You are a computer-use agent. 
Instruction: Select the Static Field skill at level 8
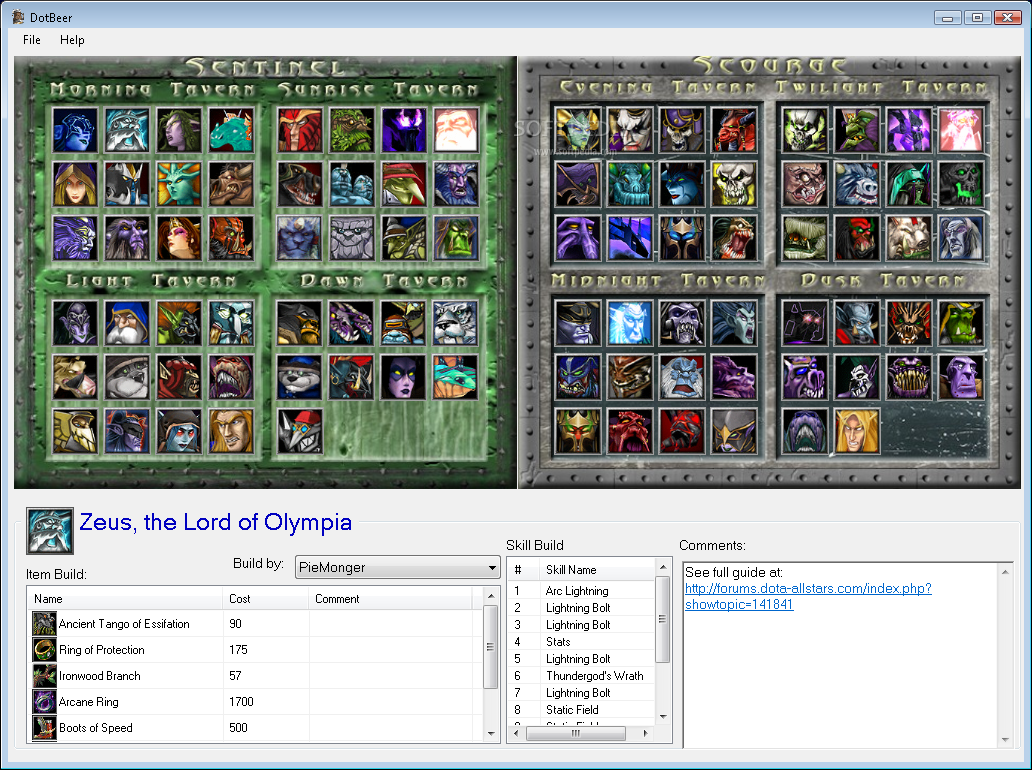(582, 709)
